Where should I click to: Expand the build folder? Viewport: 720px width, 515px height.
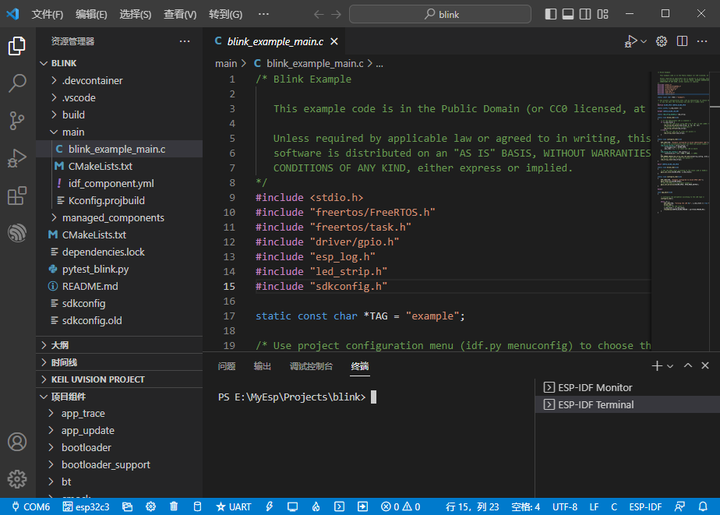[119, 115]
